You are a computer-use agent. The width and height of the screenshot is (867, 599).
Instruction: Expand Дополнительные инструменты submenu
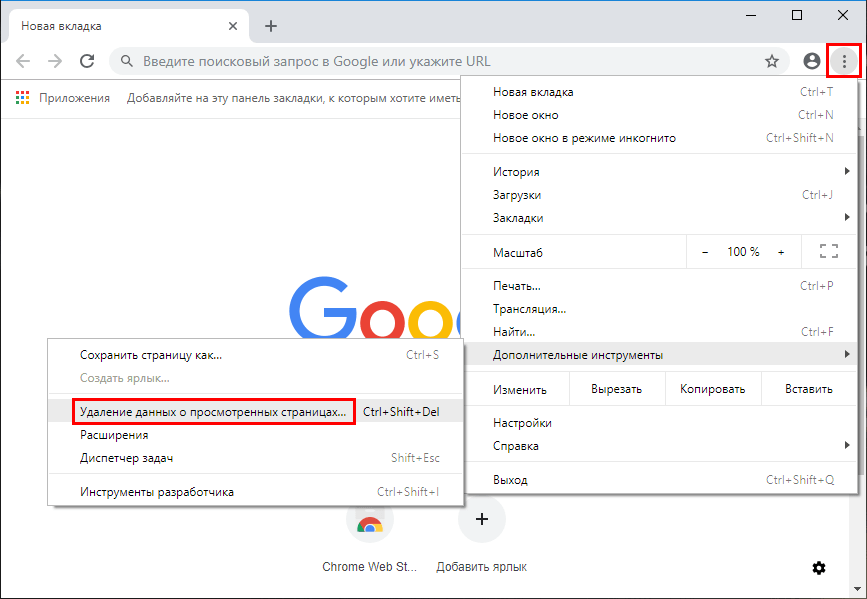[659, 355]
